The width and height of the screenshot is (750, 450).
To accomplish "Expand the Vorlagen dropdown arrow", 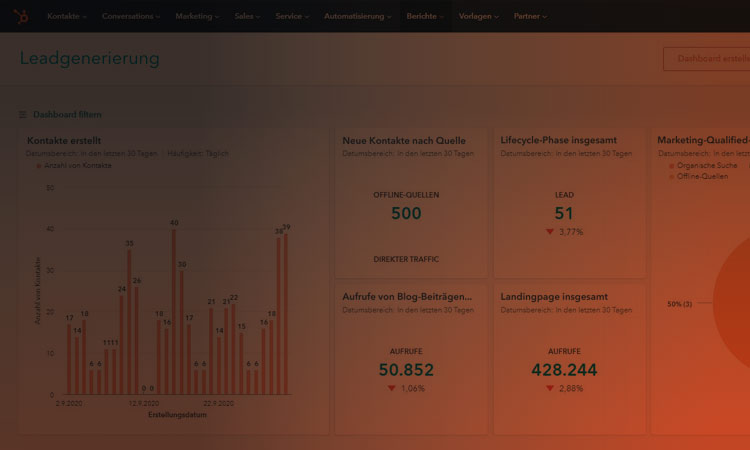I will 496,17.
